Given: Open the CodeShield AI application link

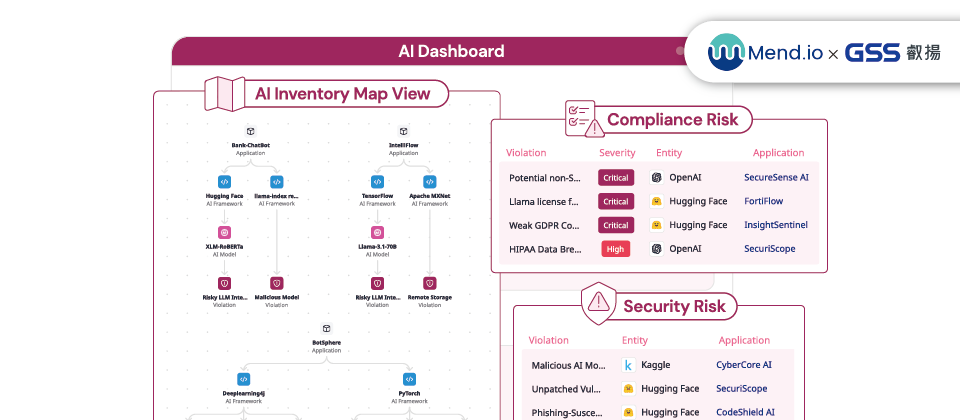Looking at the screenshot, I should pyautogui.click(x=745, y=413).
